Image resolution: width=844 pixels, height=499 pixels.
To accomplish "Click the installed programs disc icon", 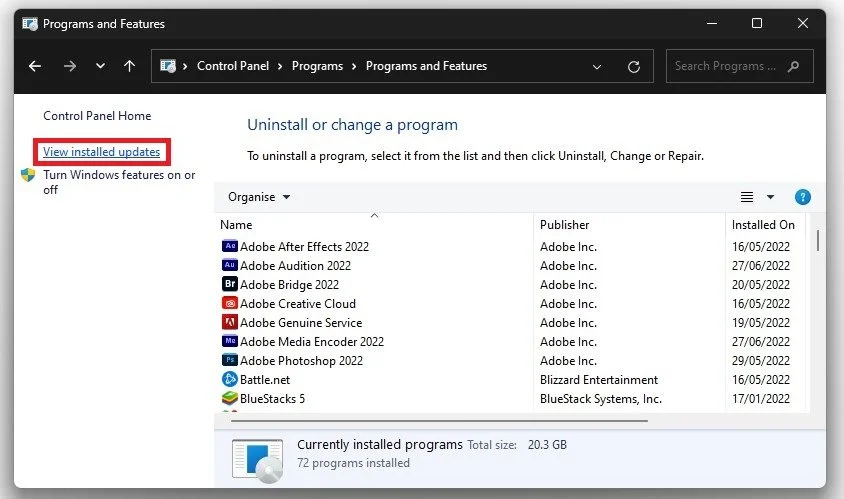I will point(258,460).
